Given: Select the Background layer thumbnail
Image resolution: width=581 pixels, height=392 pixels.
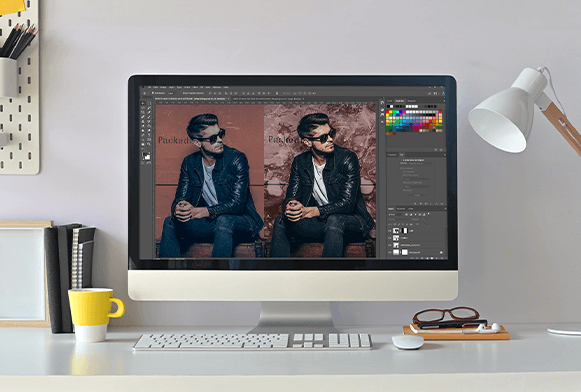Looking at the screenshot, I should point(396,252).
